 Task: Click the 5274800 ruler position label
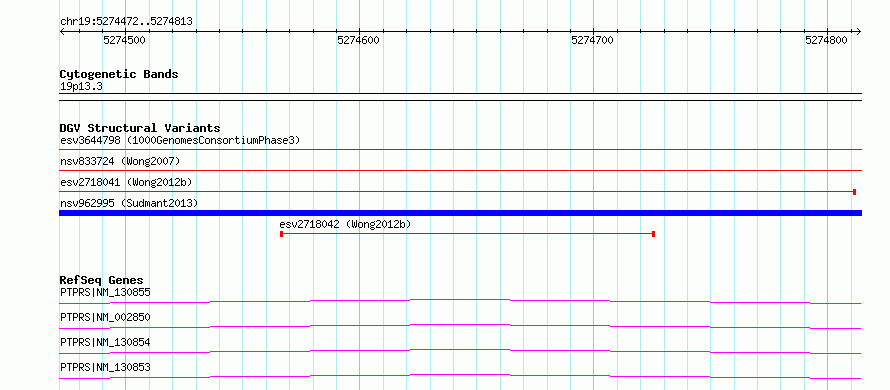point(826,40)
